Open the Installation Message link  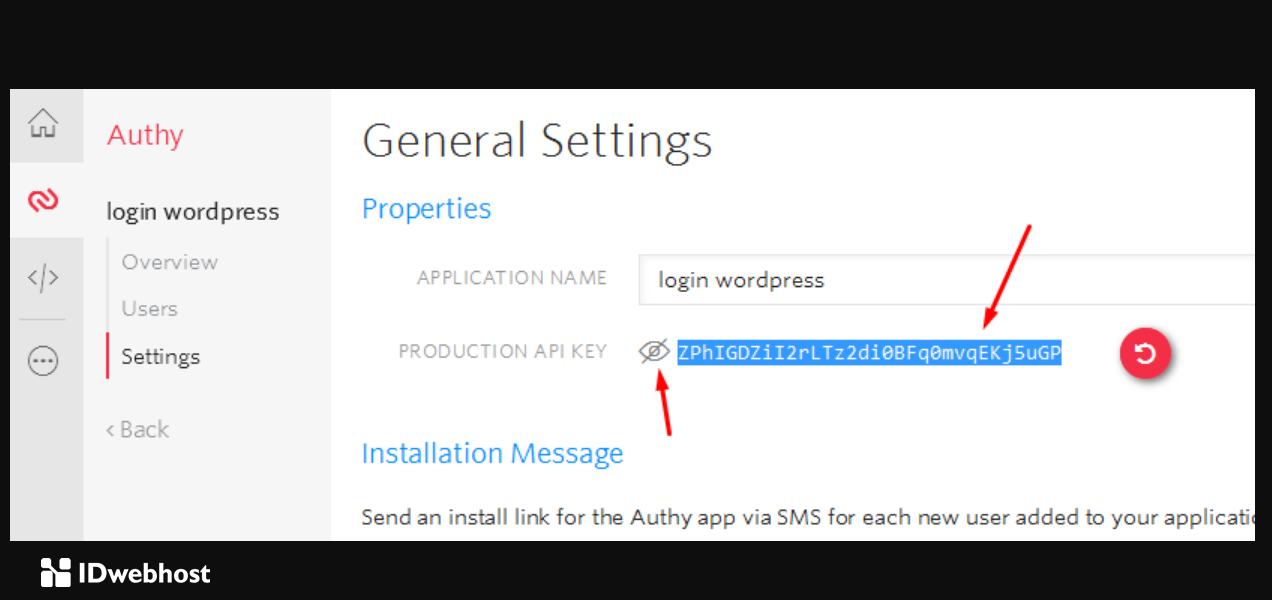pyautogui.click(x=492, y=453)
